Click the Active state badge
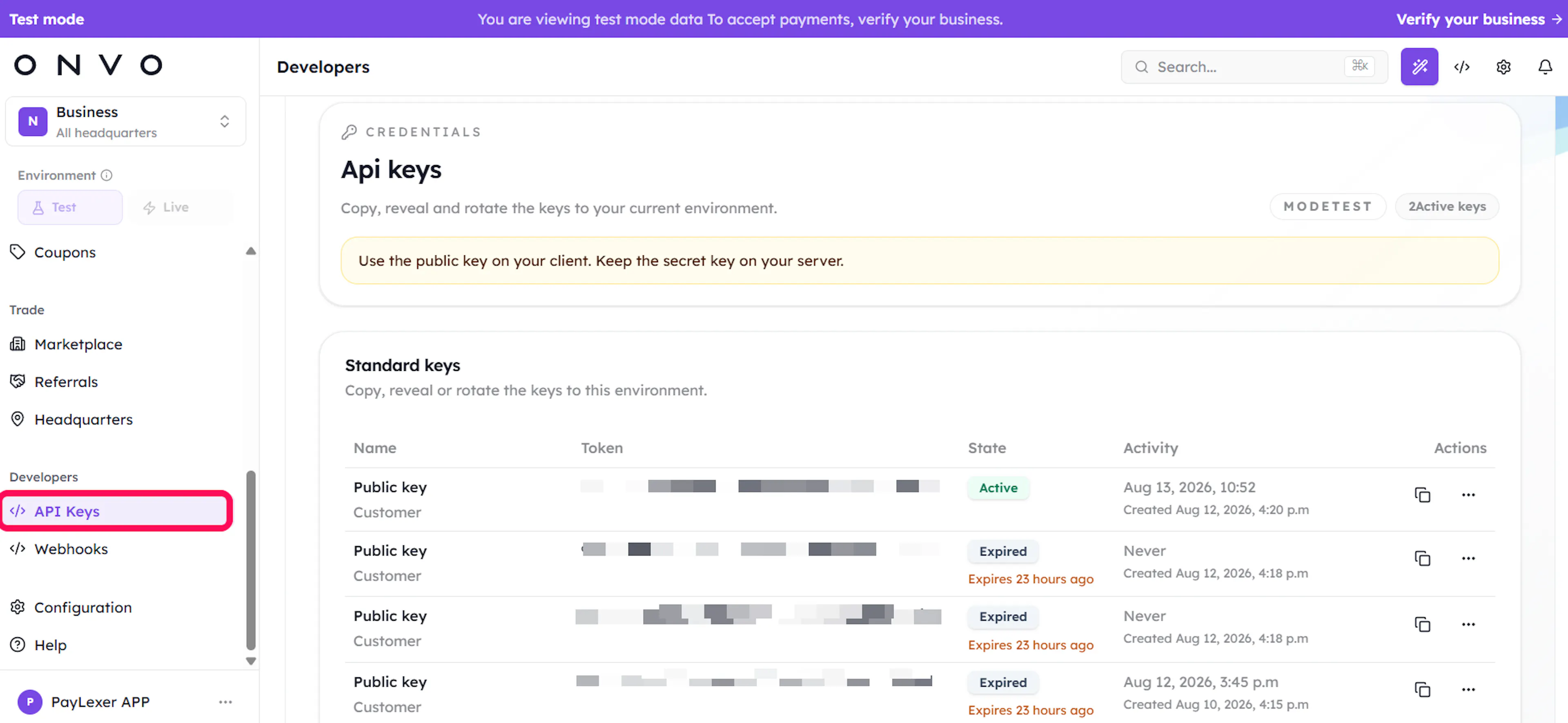 (998, 488)
